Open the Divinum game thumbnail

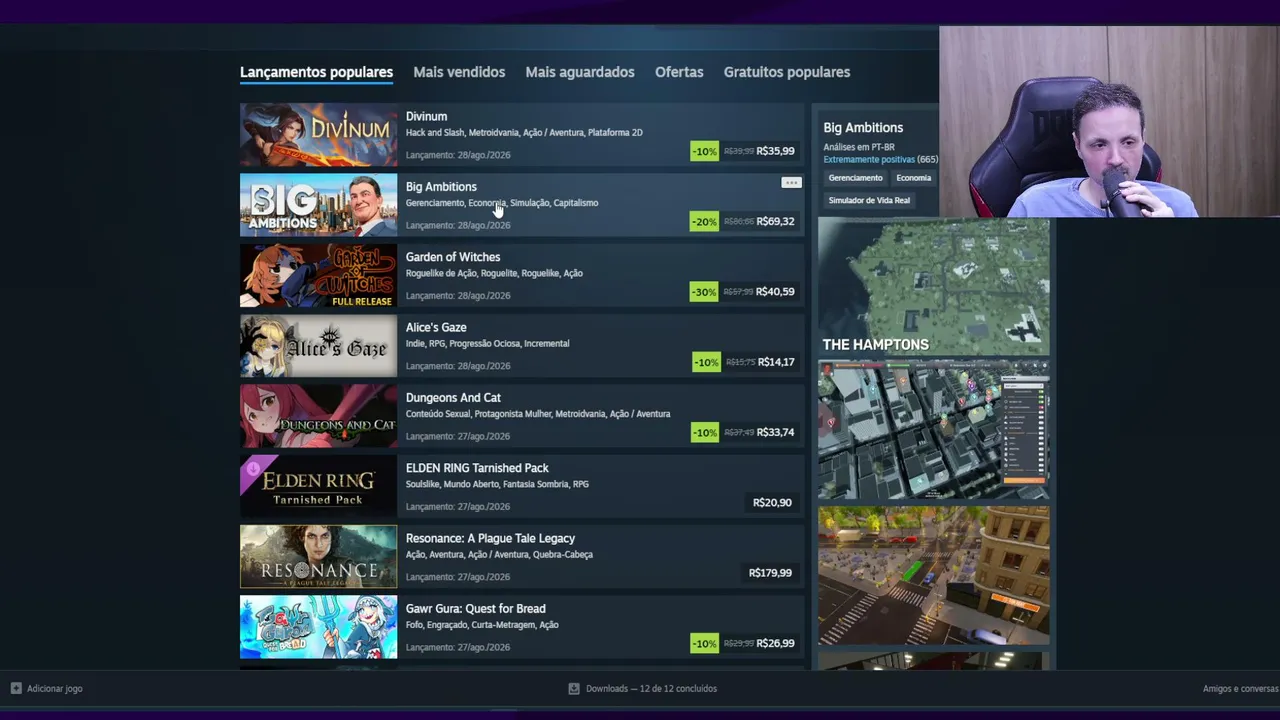tap(318, 135)
